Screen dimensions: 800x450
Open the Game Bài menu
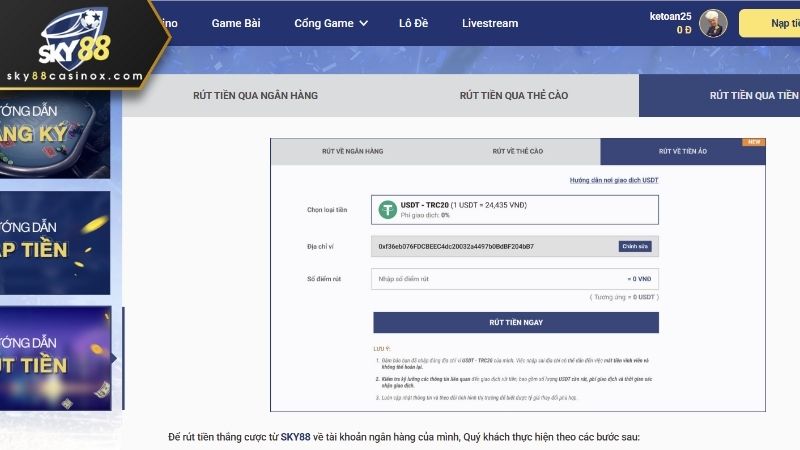tap(236, 23)
